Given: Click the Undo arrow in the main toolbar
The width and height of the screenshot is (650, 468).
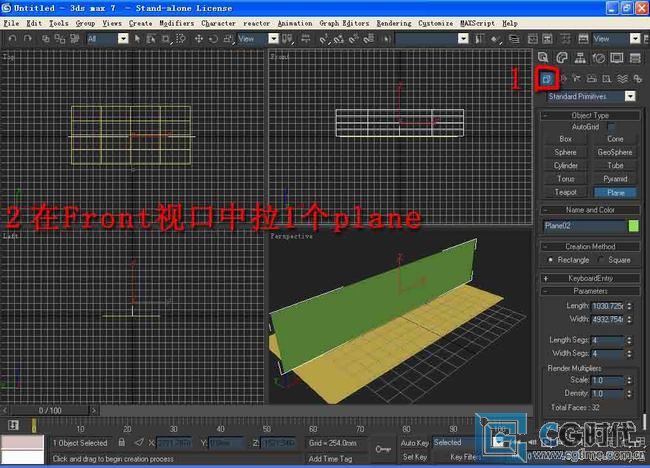Looking at the screenshot, I should [12, 39].
